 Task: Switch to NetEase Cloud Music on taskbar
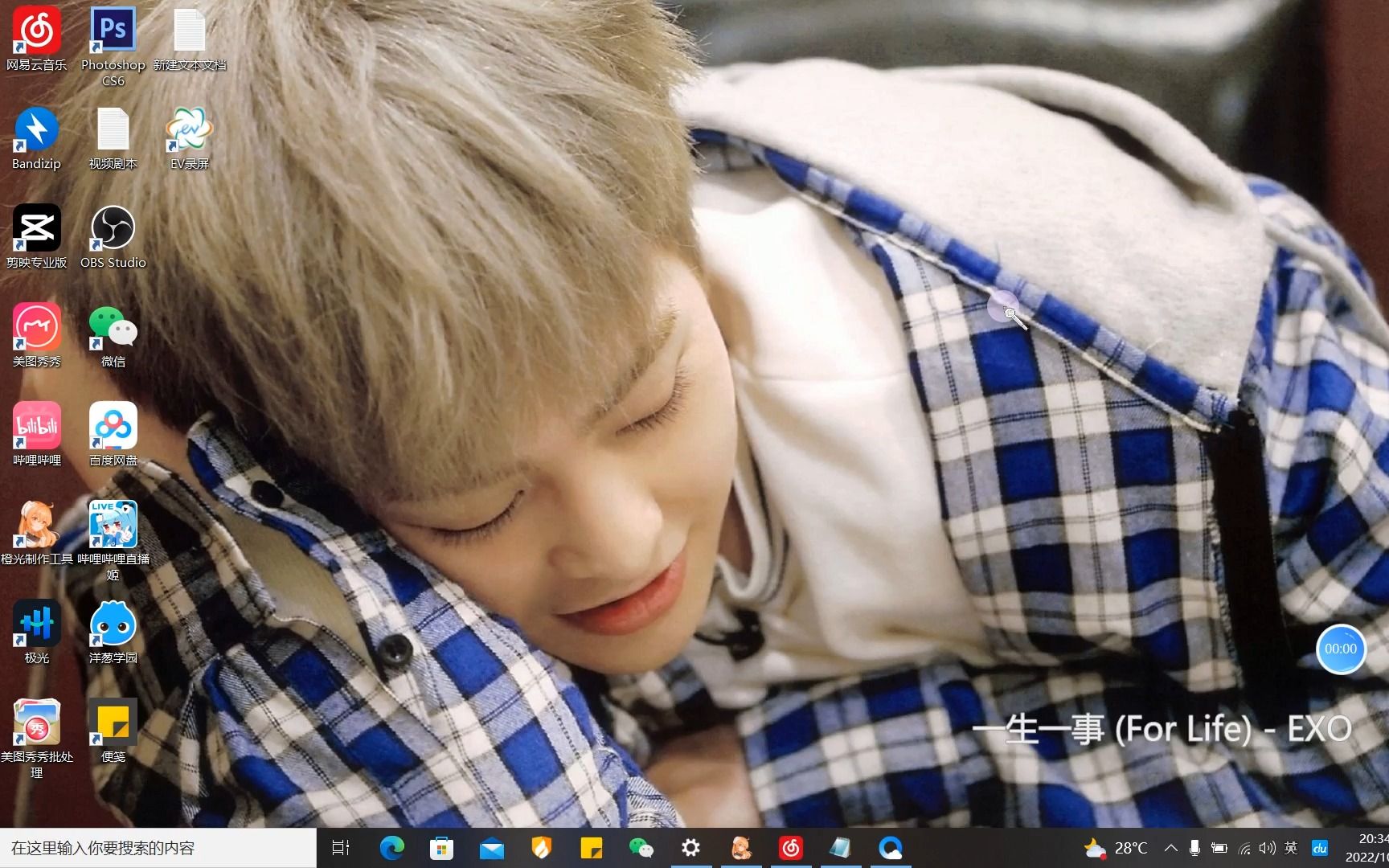point(791,848)
